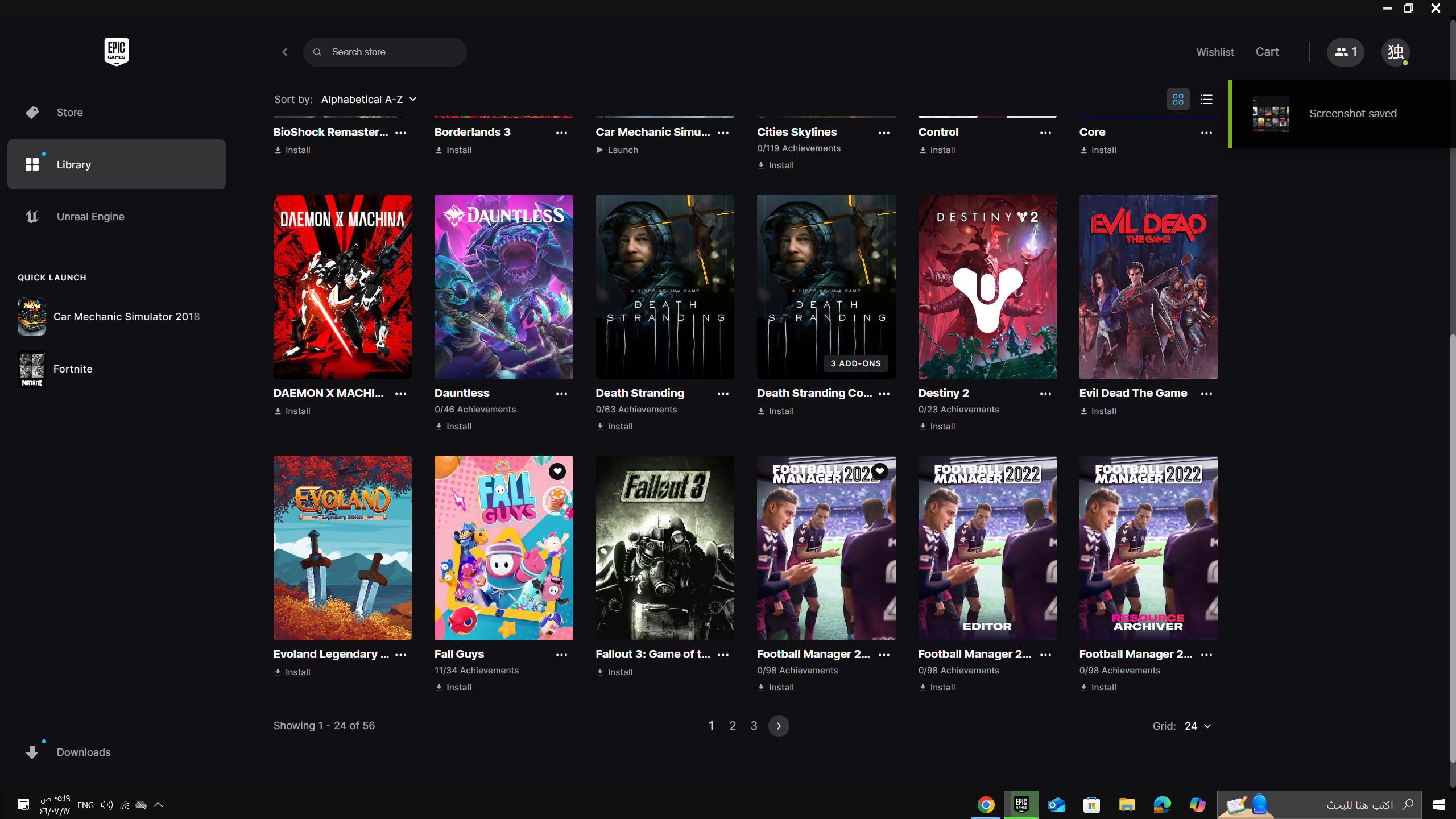
Task: Open File Explorer from the taskbar
Action: click(x=1127, y=805)
